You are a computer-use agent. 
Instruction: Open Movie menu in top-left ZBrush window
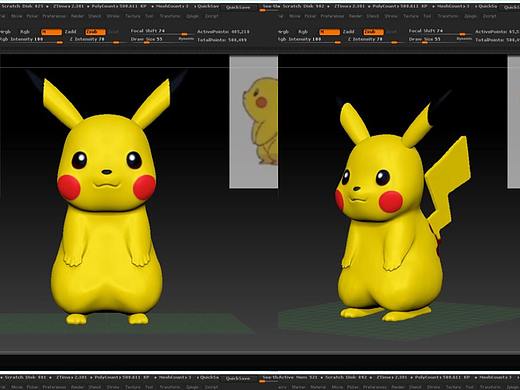pyautogui.click(x=17, y=16)
